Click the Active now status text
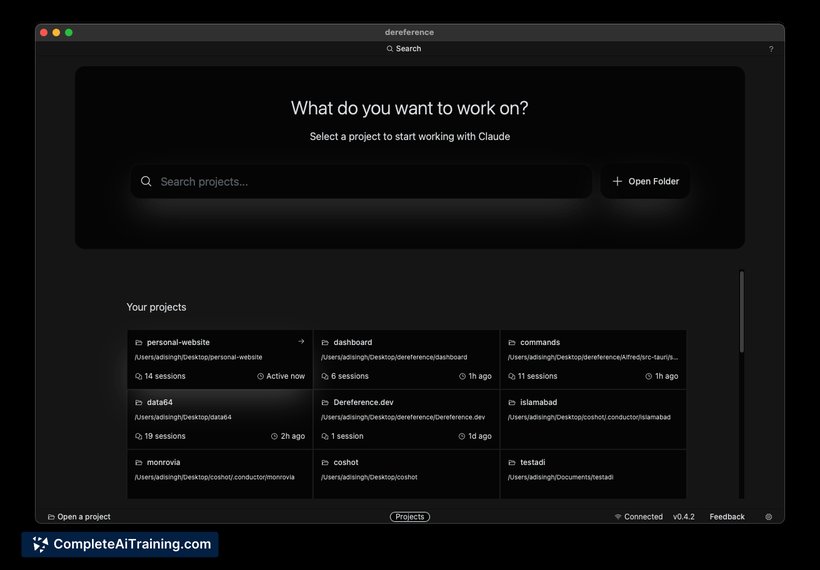Image resolution: width=820 pixels, height=570 pixels. click(x=286, y=377)
